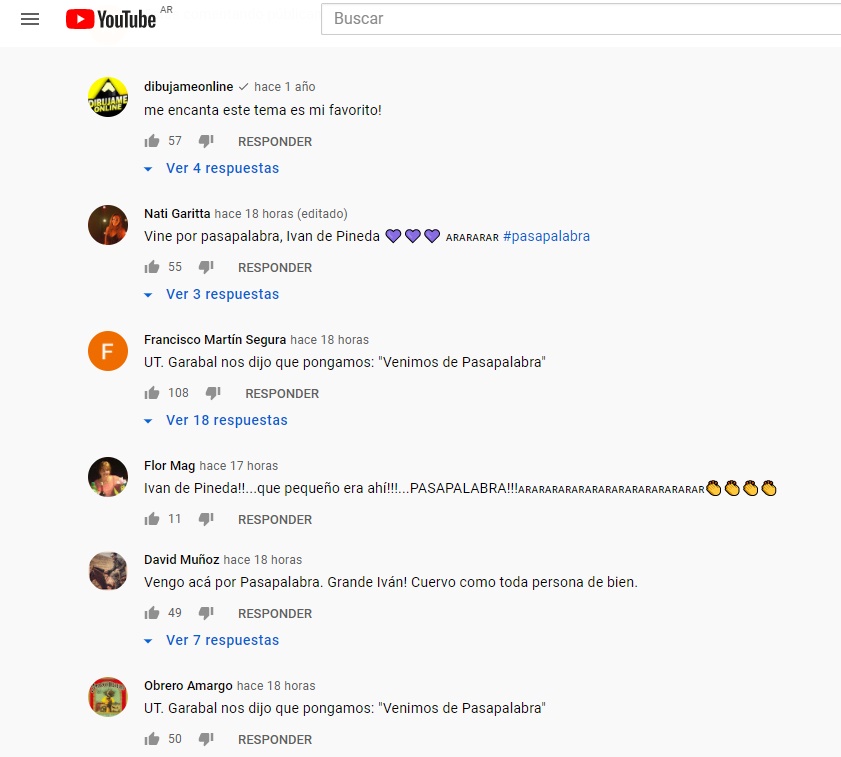
Task: Like Francisco Martín Segura's comment
Action: 152,393
